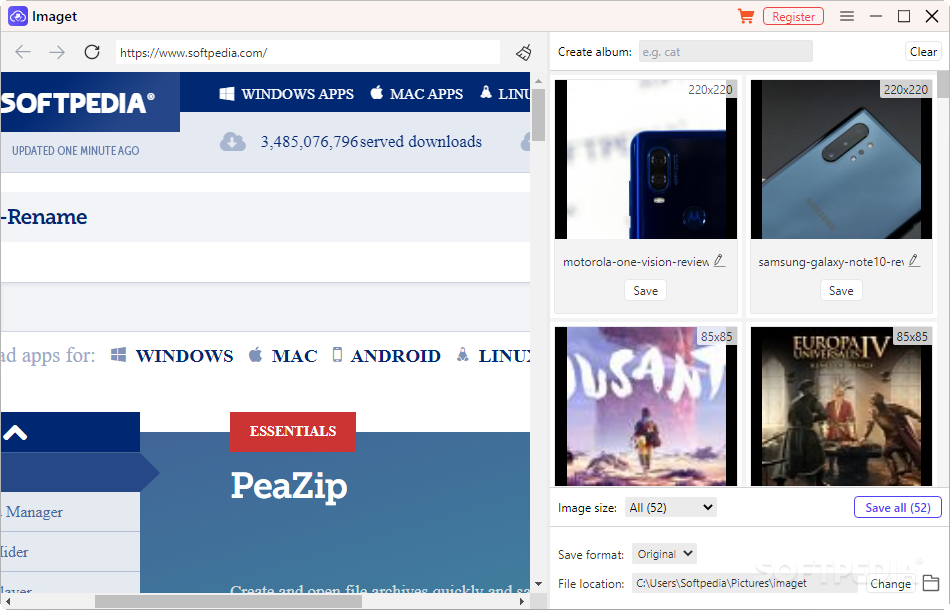Save the motorola-one-vision-review image
950x610 pixels.
(645, 291)
